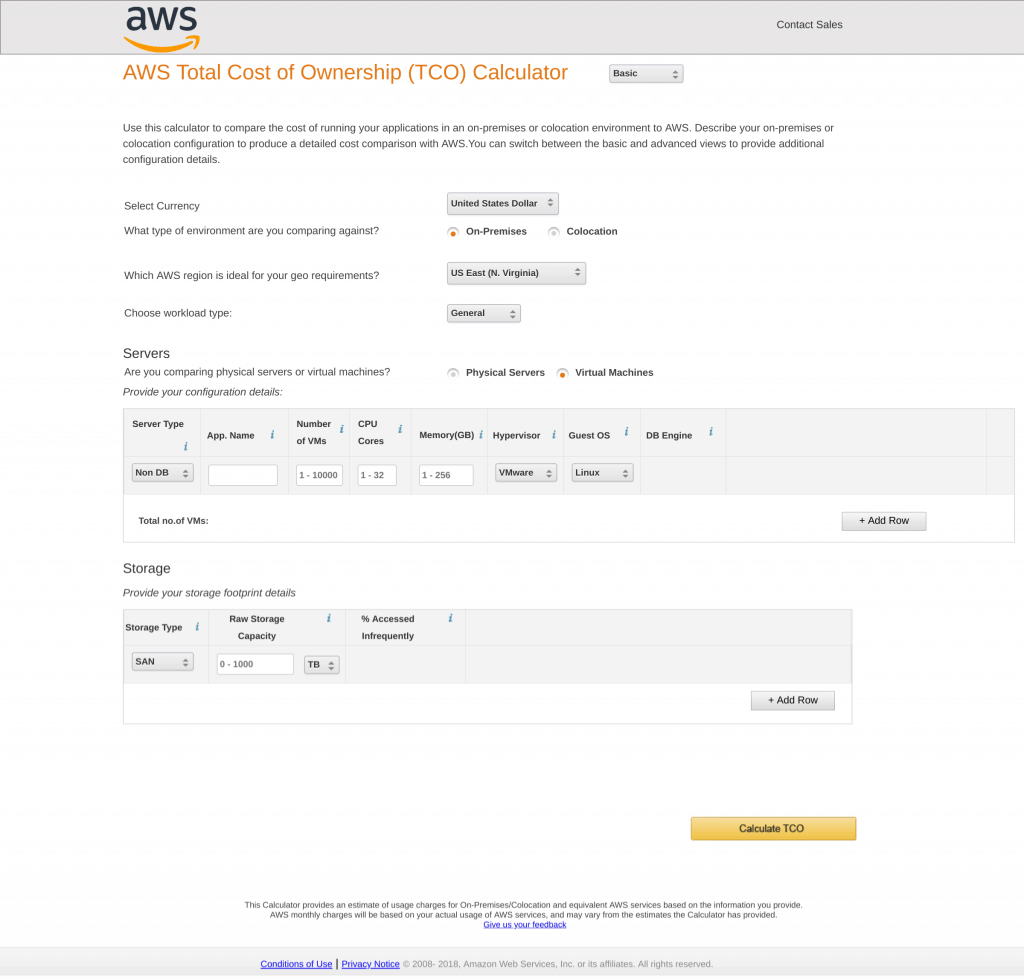Click the 'Storage' section heading
Image resolution: width=1024 pixels, height=979 pixels.
click(146, 569)
